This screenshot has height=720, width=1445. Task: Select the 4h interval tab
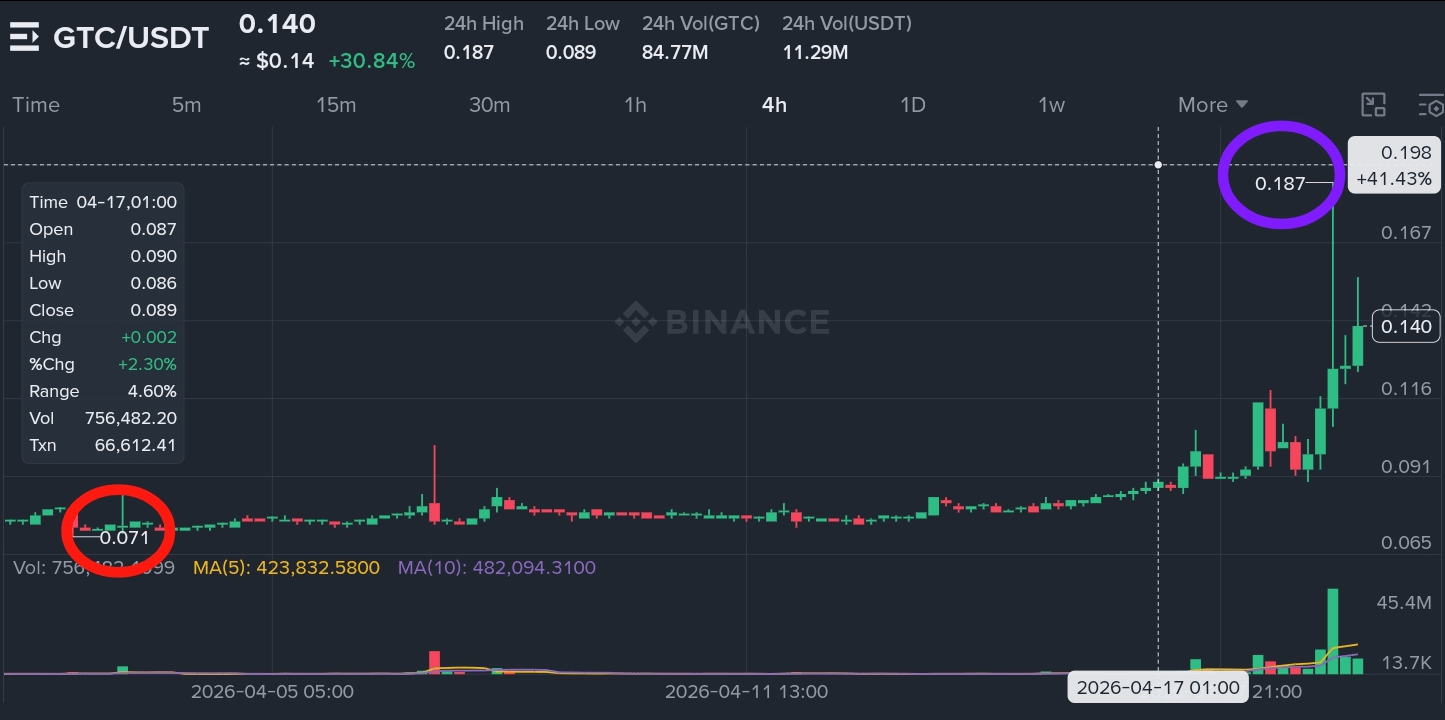(x=774, y=105)
